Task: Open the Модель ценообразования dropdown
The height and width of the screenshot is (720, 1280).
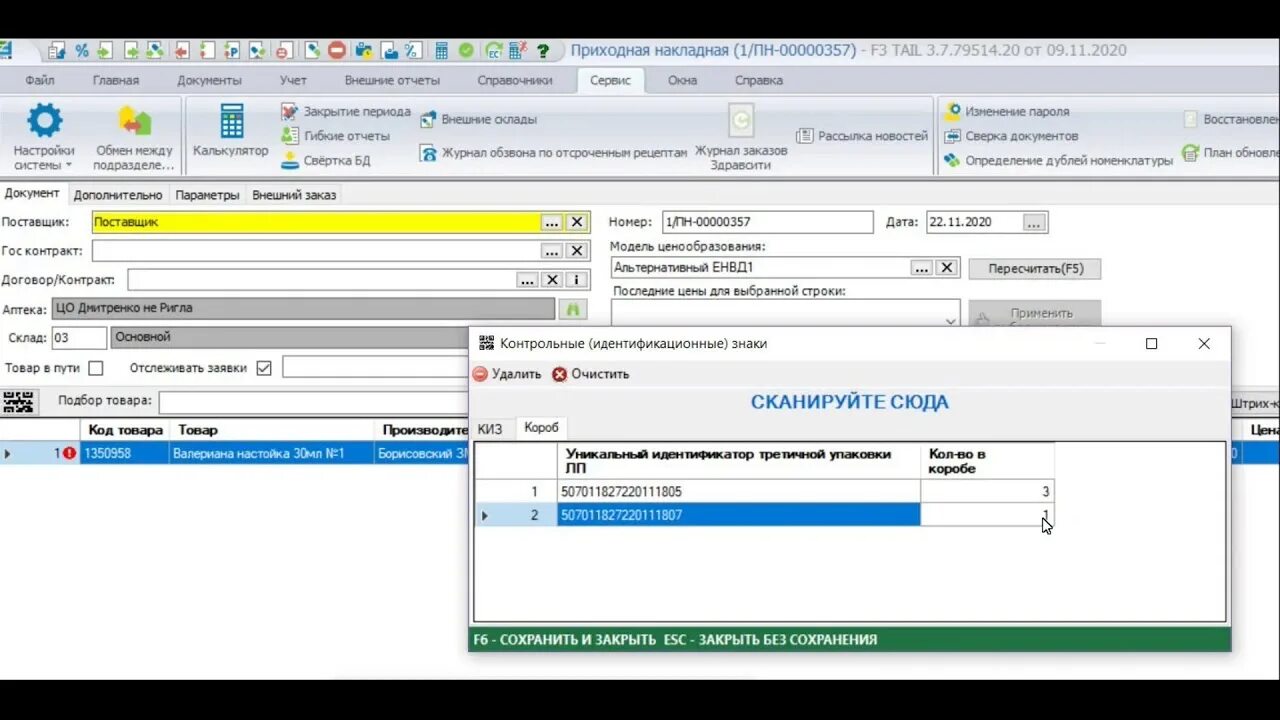Action: pos(923,267)
